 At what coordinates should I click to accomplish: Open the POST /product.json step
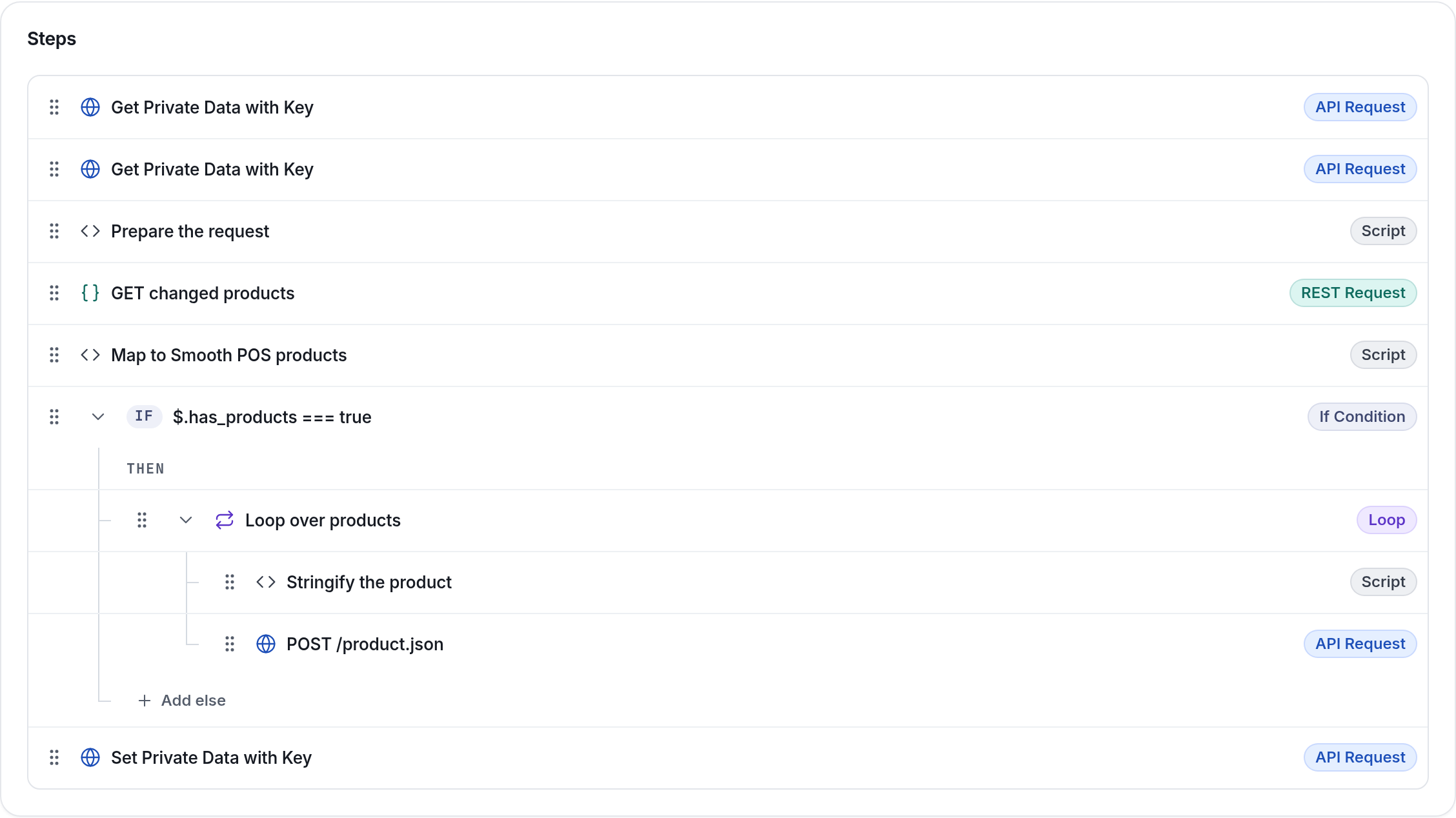728,644
